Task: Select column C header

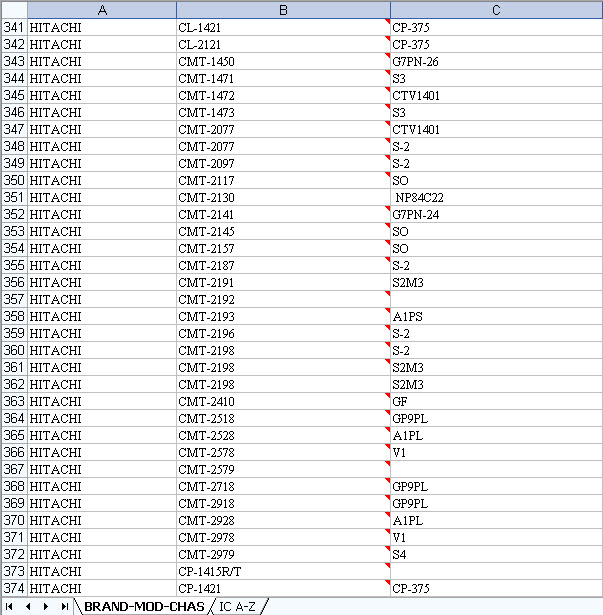Action: pyautogui.click(x=496, y=10)
